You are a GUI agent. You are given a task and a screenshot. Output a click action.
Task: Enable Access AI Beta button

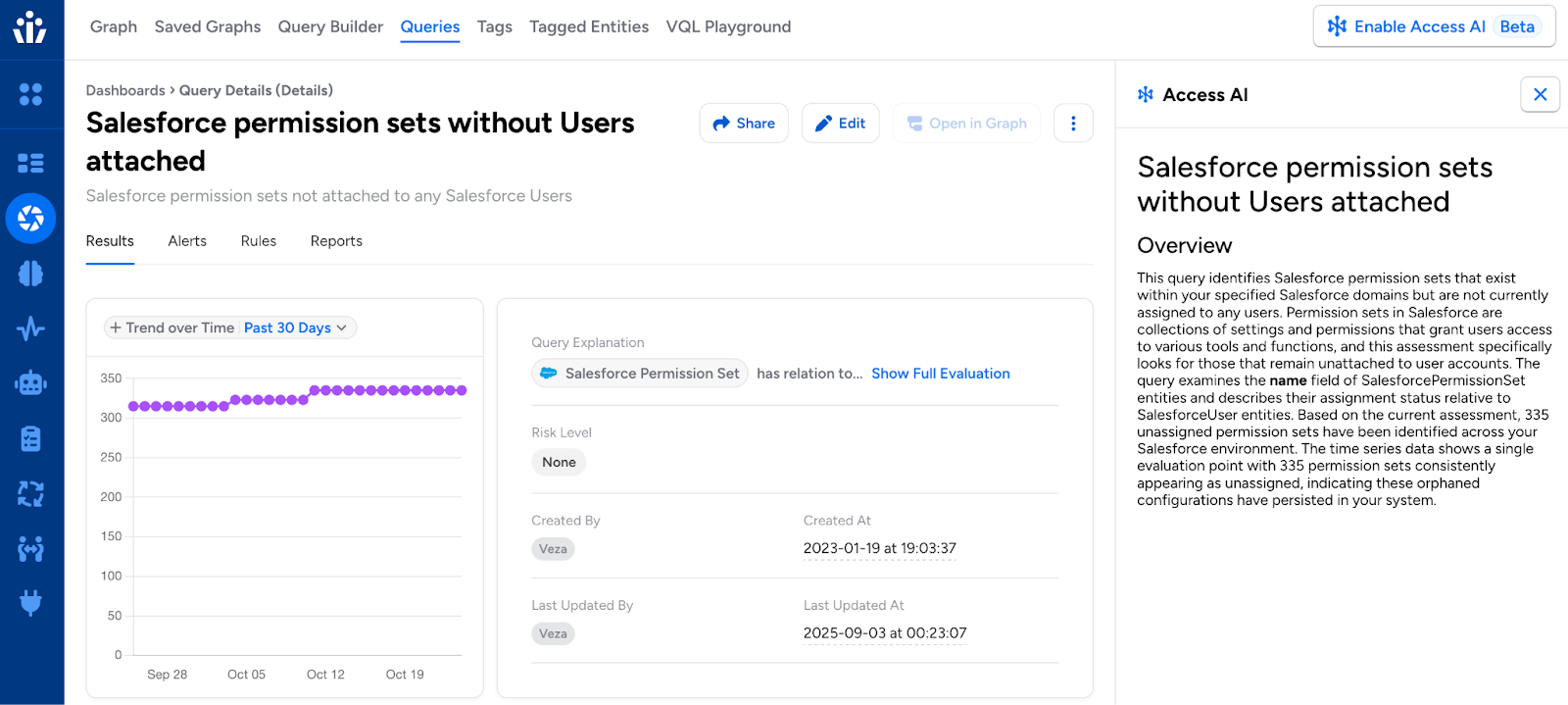point(1434,27)
